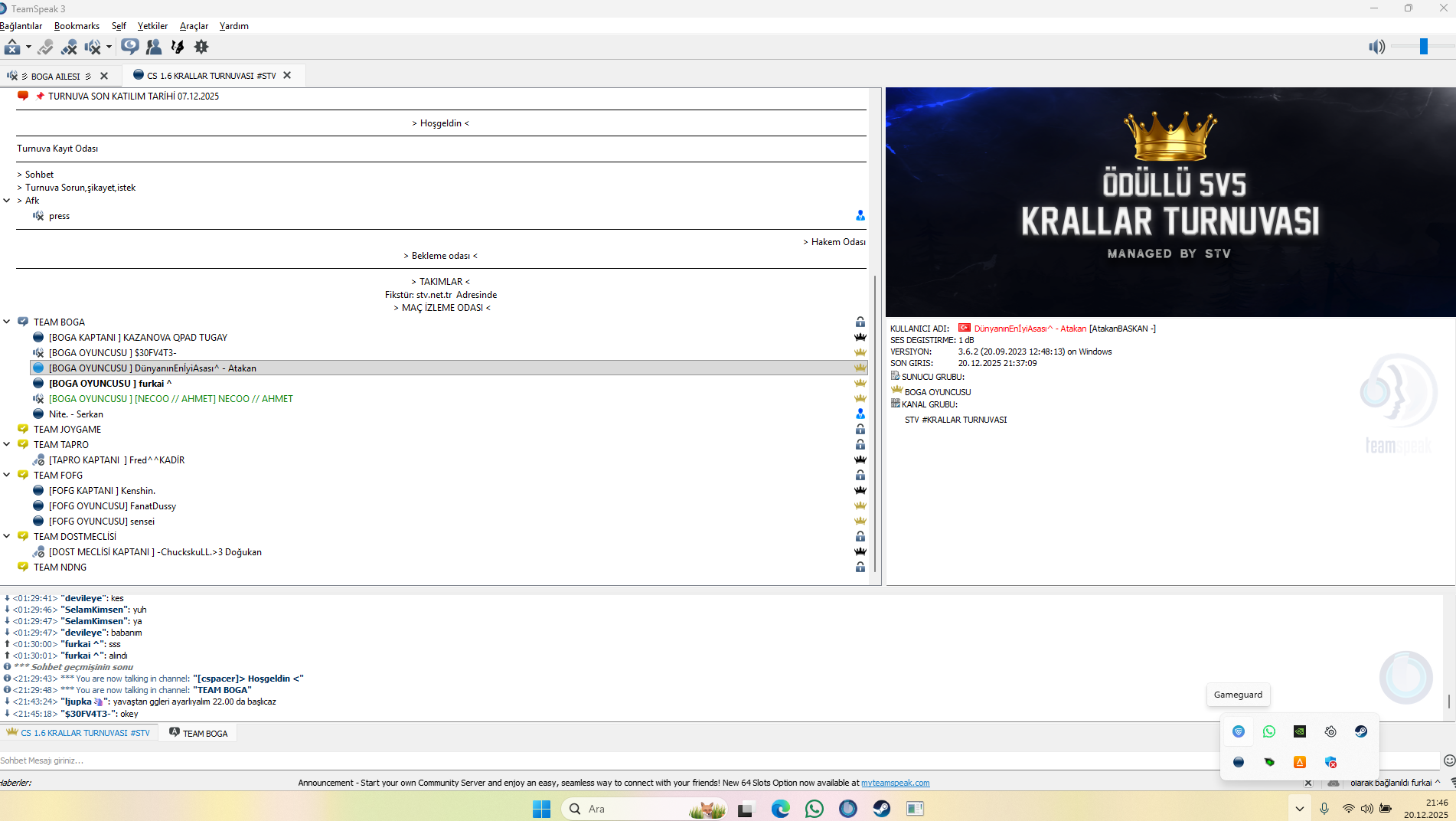The image size is (1456, 821).
Task: Open the Araçlar menu
Action: click(x=194, y=26)
